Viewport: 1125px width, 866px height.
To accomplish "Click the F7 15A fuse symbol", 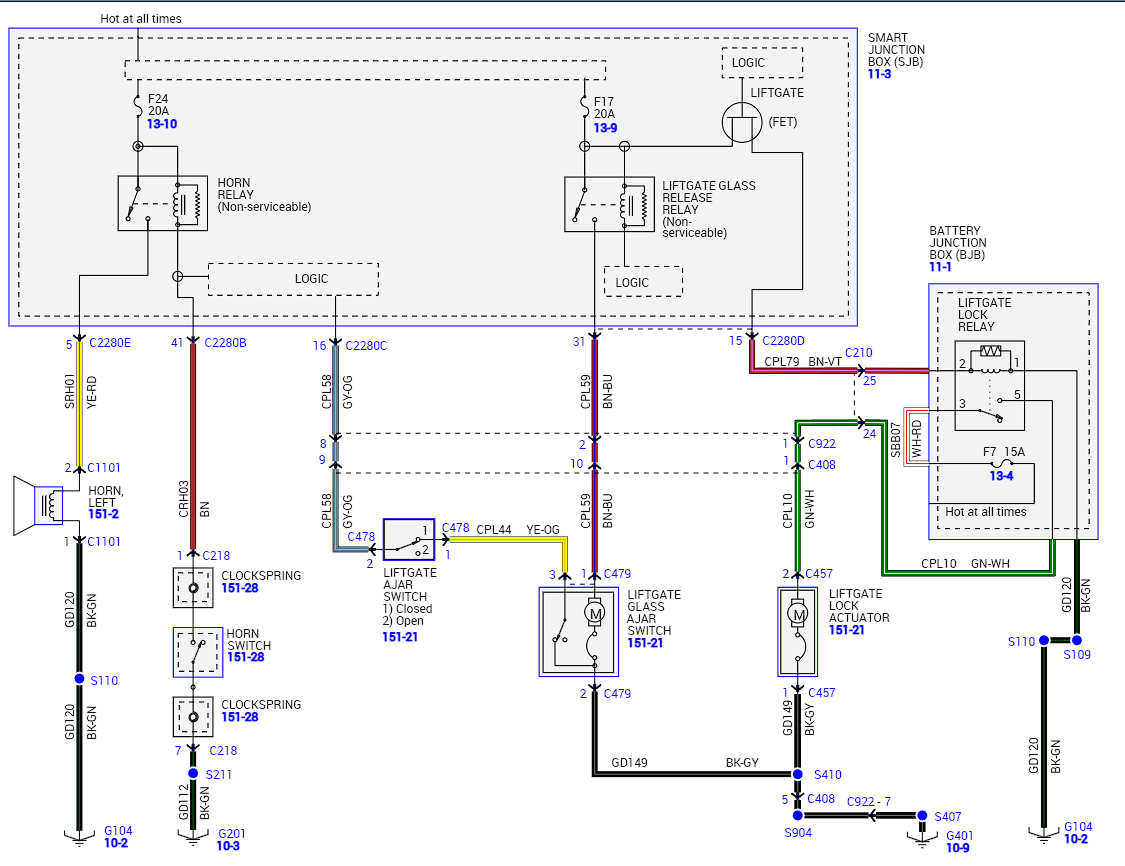I will 1002,463.
